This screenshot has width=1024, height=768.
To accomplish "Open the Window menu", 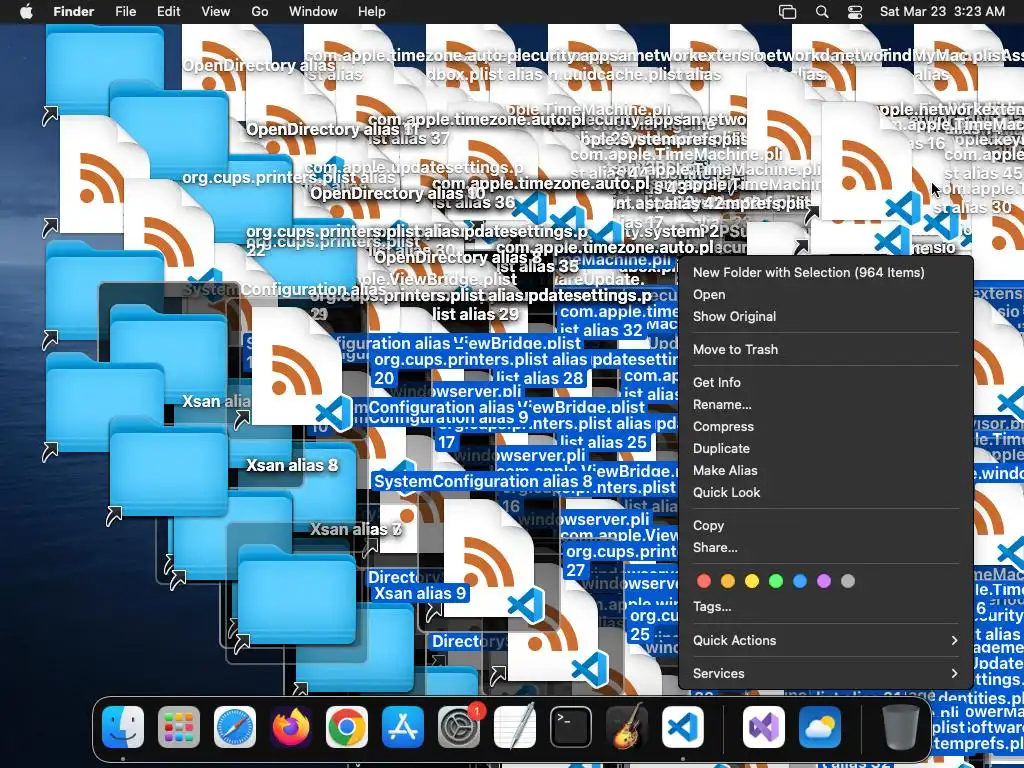I will coord(313,12).
